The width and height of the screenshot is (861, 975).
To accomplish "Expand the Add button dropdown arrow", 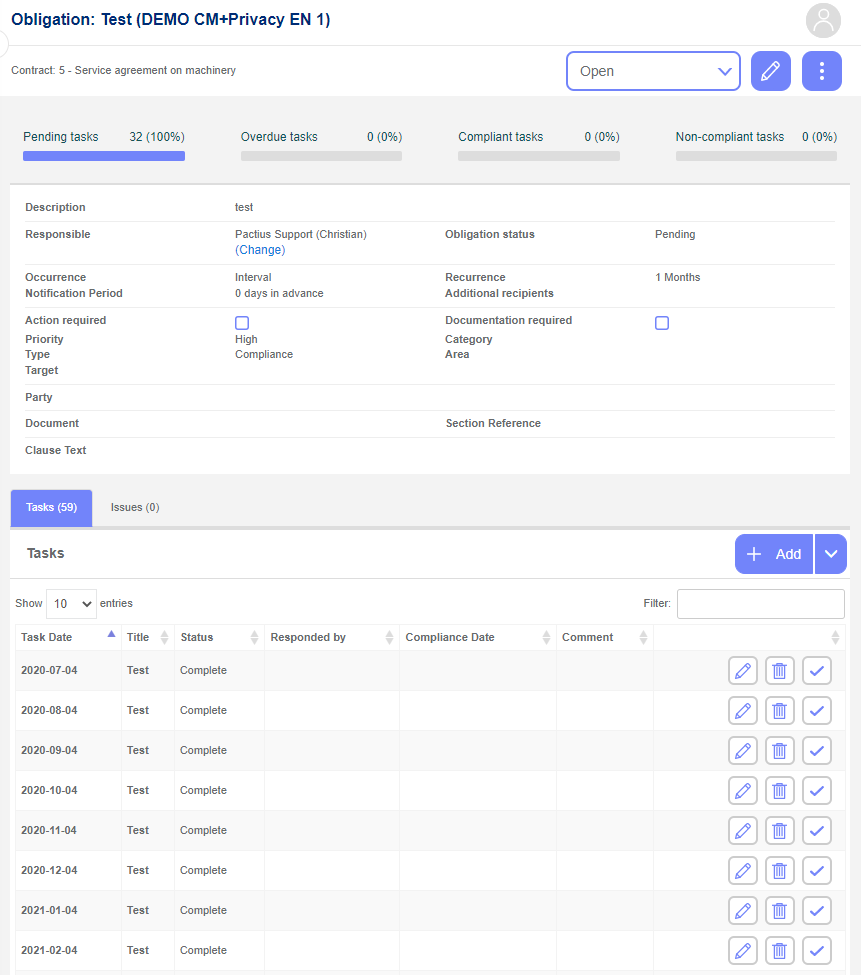I will tap(831, 554).
